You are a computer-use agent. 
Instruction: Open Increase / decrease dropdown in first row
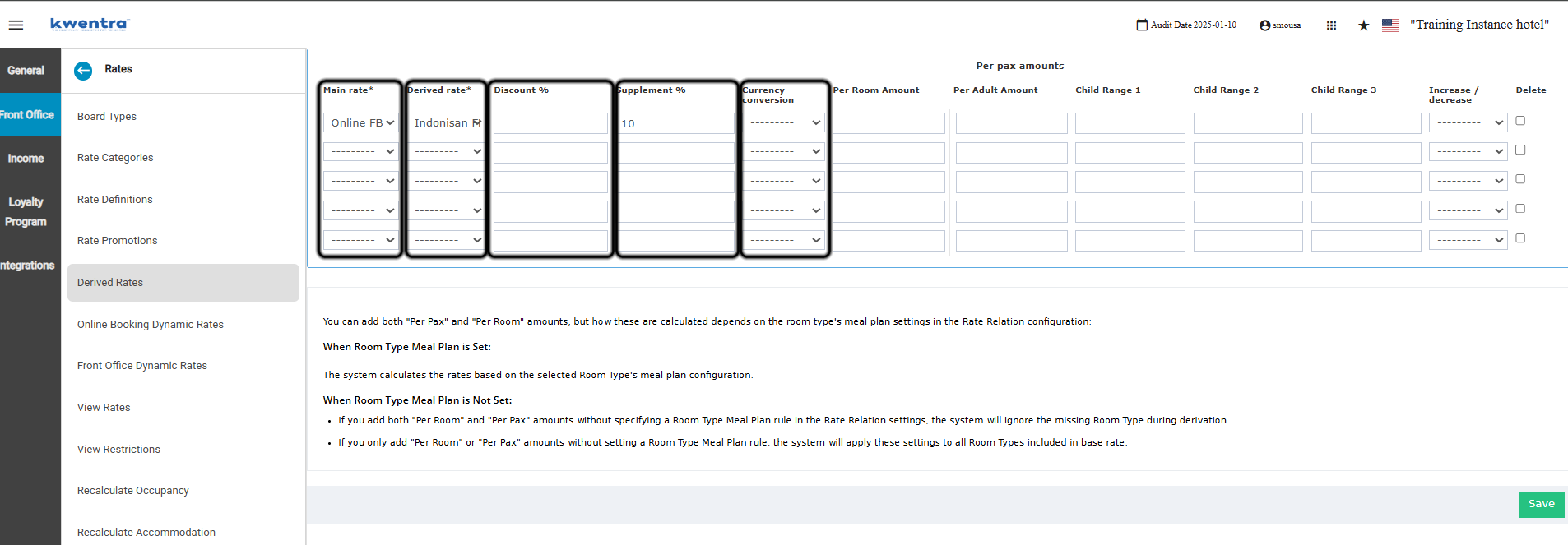[1468, 122]
